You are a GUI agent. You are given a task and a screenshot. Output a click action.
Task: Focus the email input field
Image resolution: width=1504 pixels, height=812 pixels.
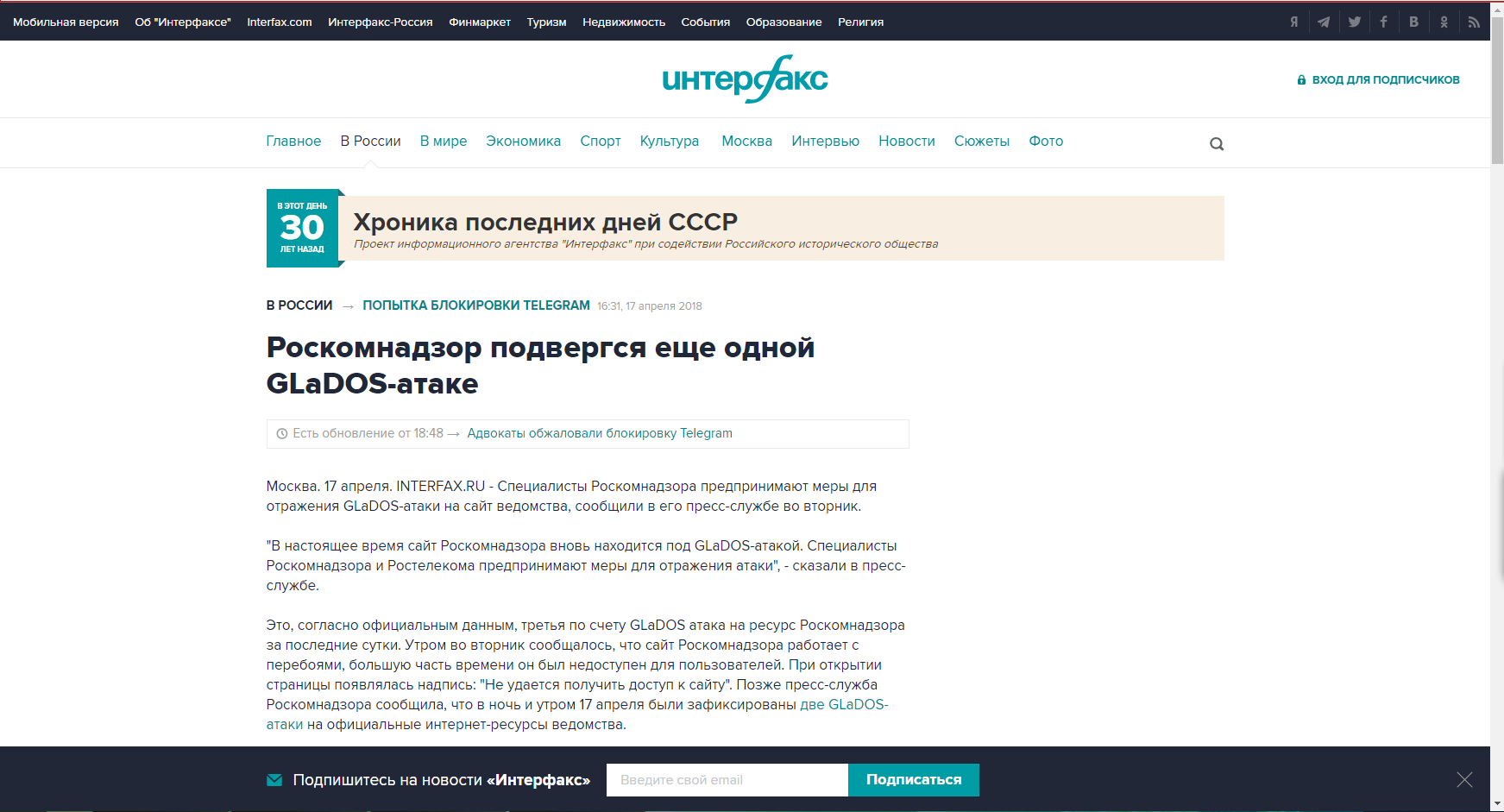tap(727, 780)
